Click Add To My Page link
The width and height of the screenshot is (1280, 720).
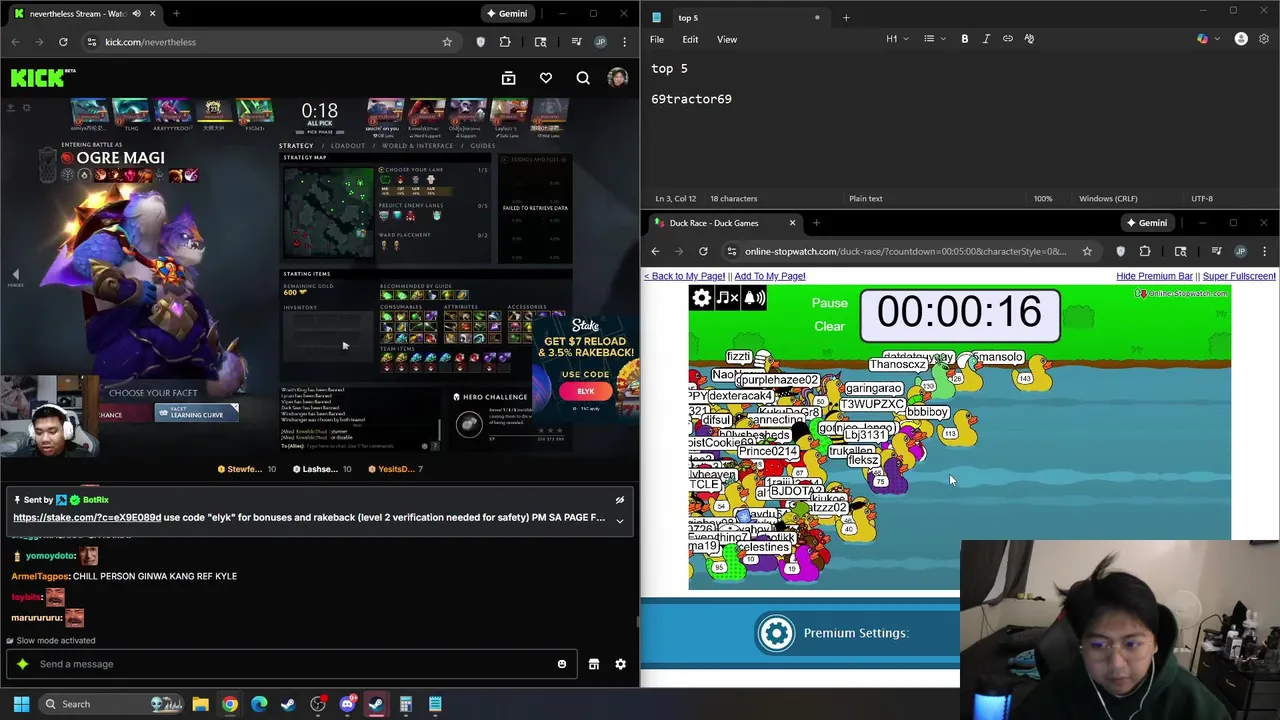tap(769, 276)
